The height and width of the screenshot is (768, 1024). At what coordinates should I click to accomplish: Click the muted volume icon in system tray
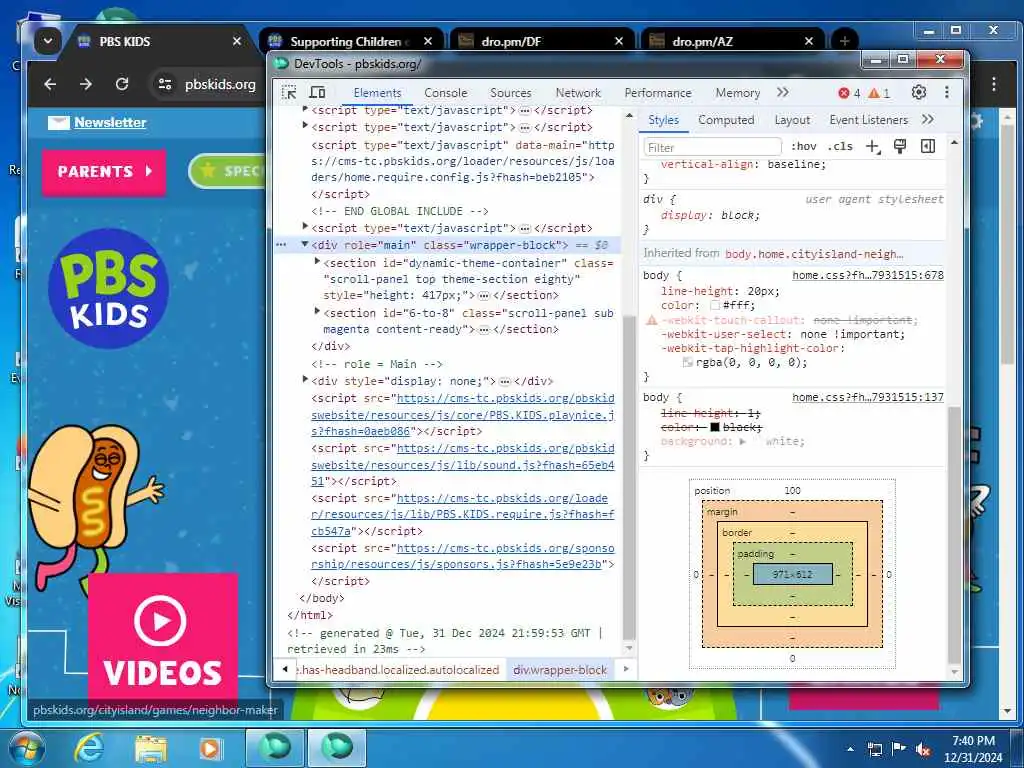coord(923,749)
